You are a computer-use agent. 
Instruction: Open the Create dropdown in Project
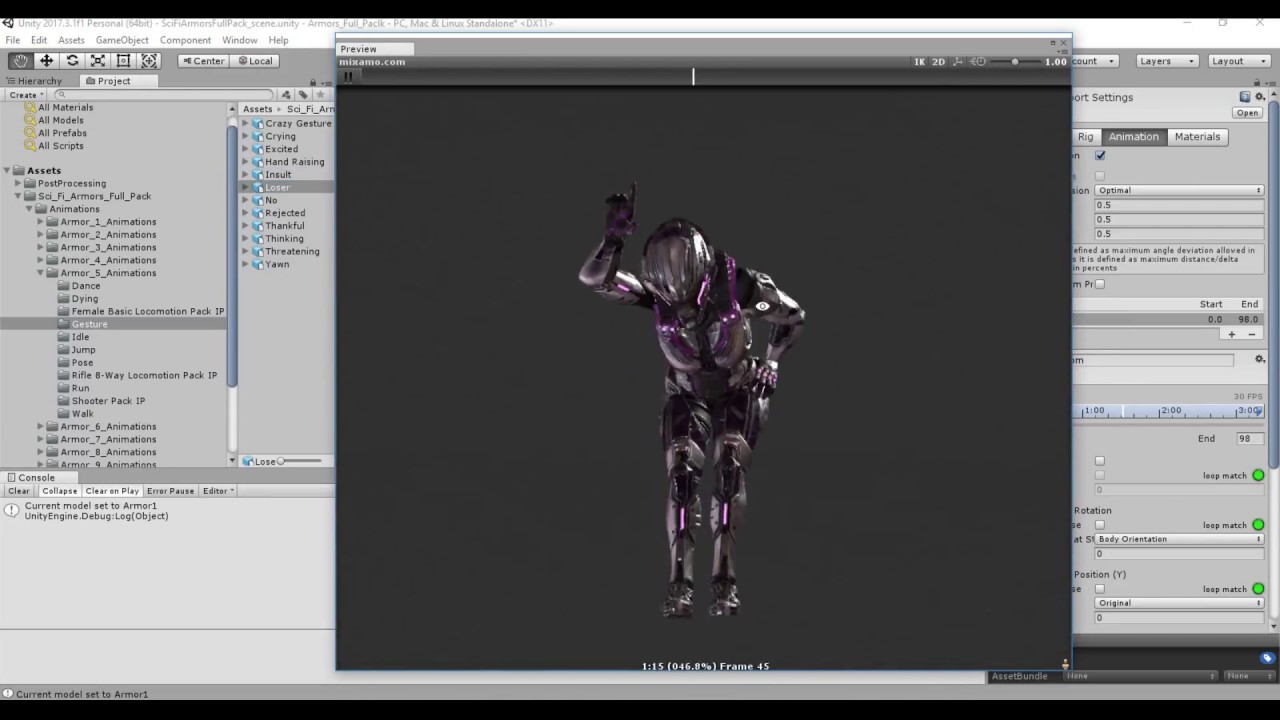point(25,95)
